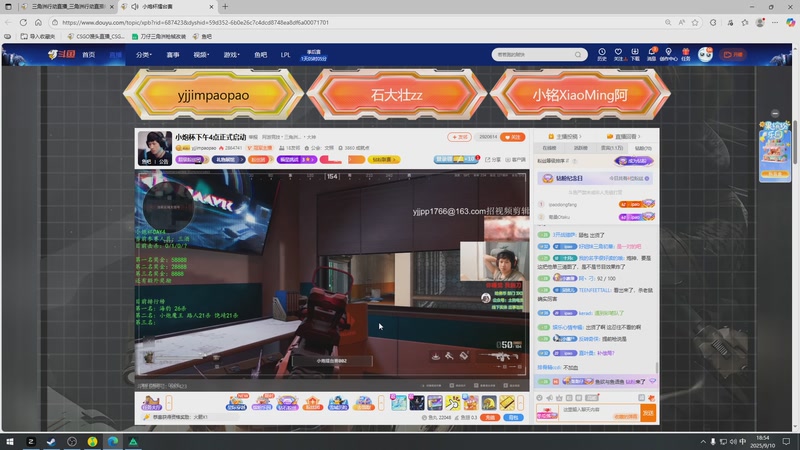Viewport: 800px width, 450px height.
Task: Expand the 分类 dropdown menu
Action: [144, 55]
